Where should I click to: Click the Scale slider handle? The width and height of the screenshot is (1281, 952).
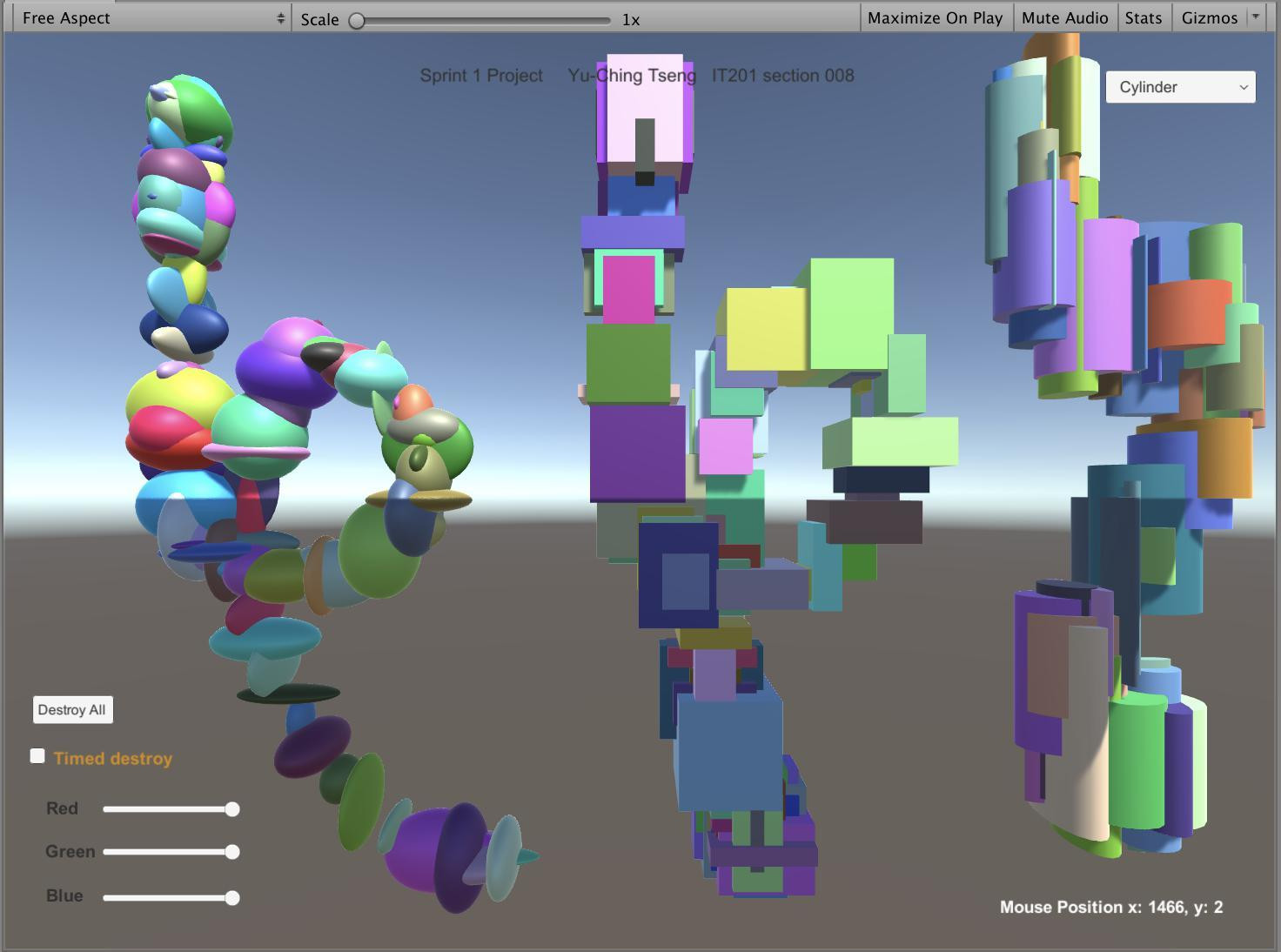point(356,19)
